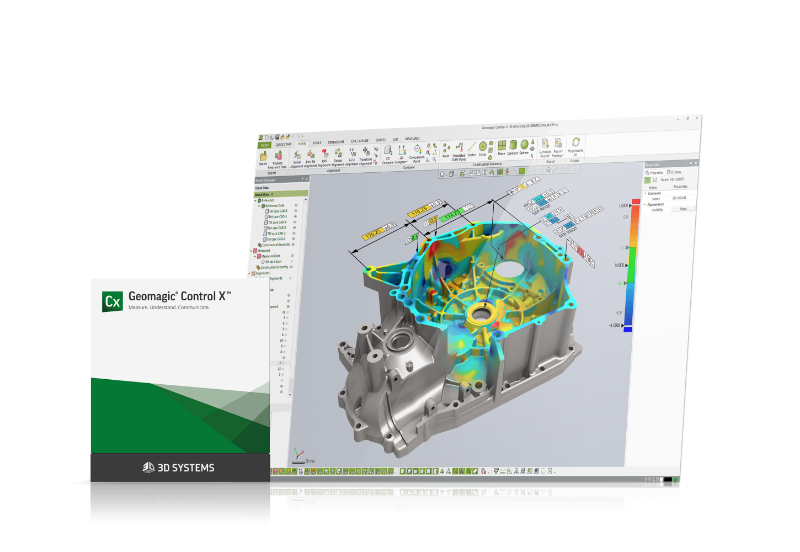Screen dimensions: 800x552
Task: Open the Datum Alignment tool
Action: (x=338, y=157)
